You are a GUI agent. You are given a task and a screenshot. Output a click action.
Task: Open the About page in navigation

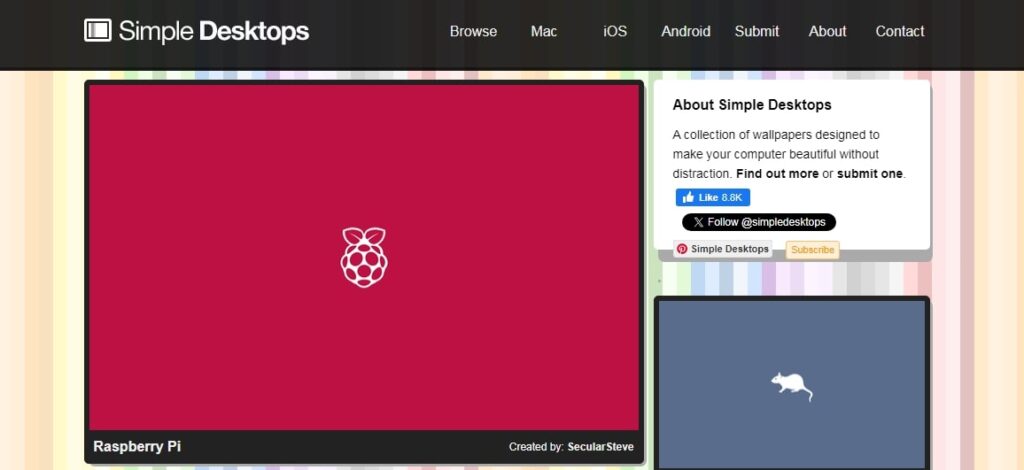point(827,31)
